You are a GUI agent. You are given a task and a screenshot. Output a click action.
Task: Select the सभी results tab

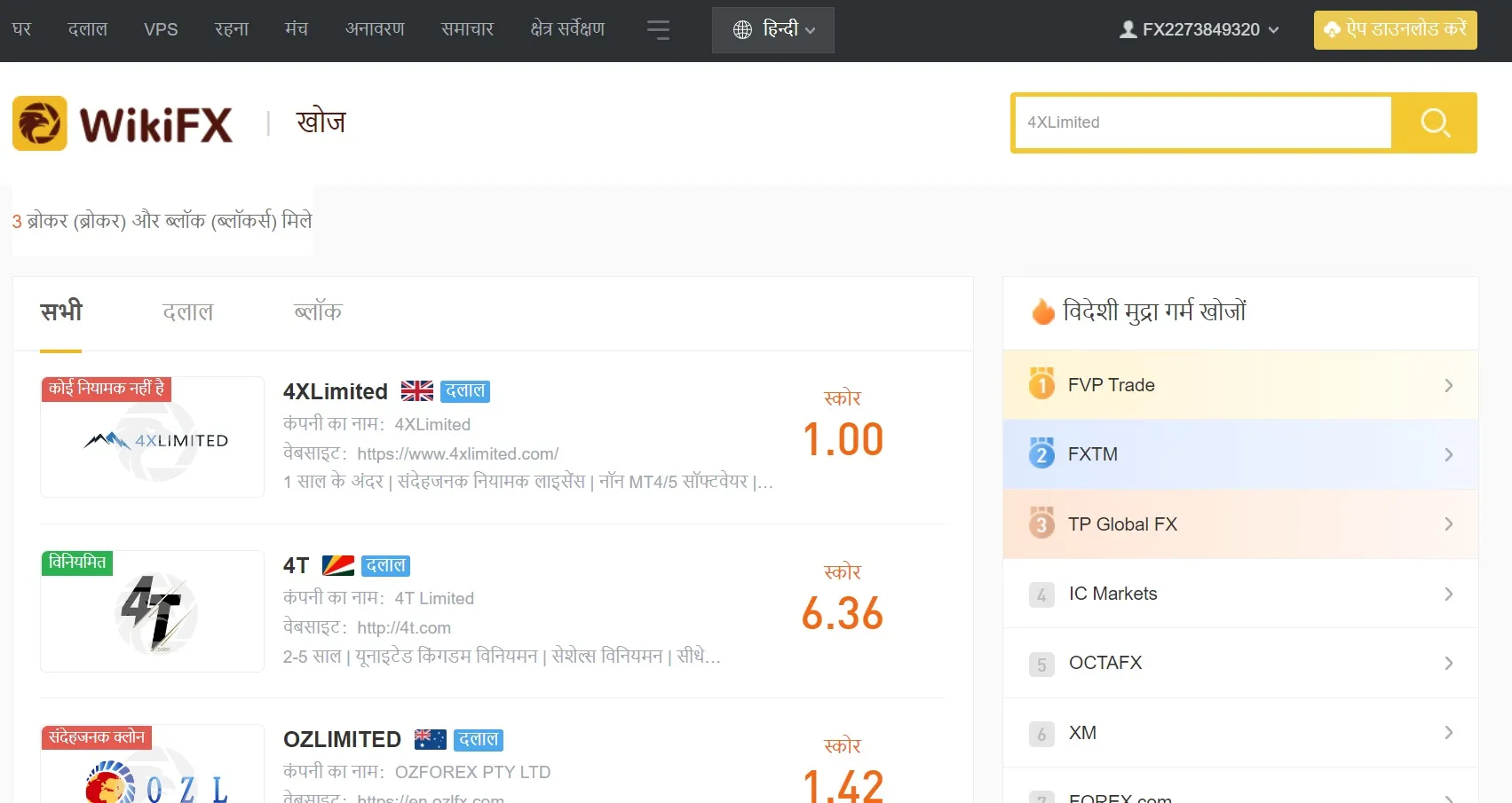click(x=61, y=311)
